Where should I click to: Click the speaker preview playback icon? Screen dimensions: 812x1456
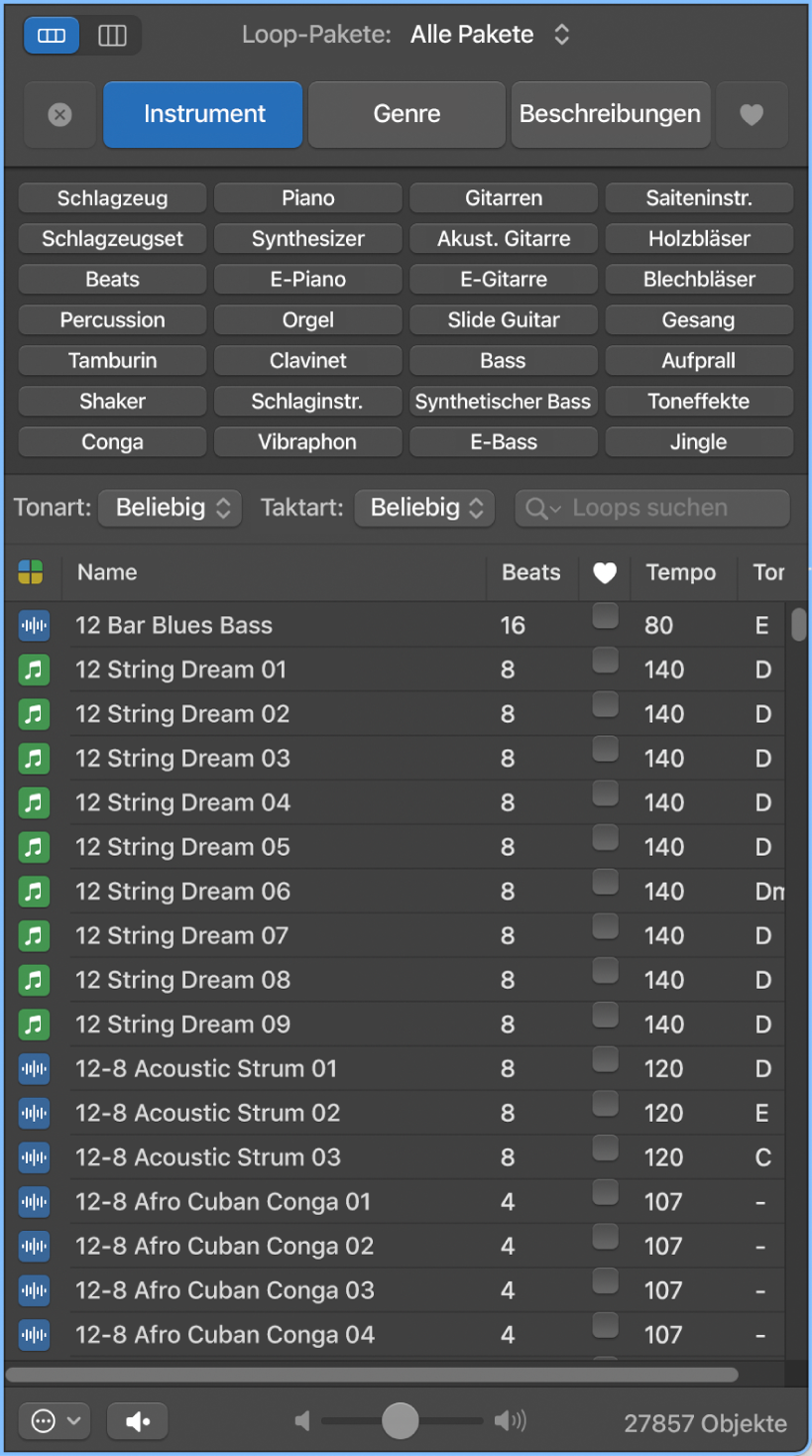(x=138, y=1422)
